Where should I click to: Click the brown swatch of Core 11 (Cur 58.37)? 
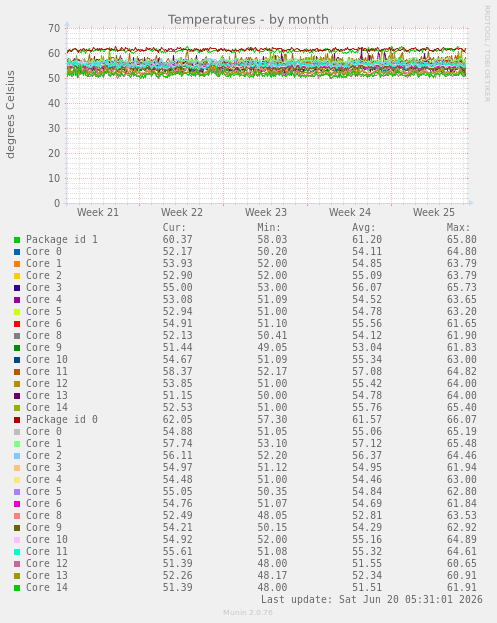17,372
